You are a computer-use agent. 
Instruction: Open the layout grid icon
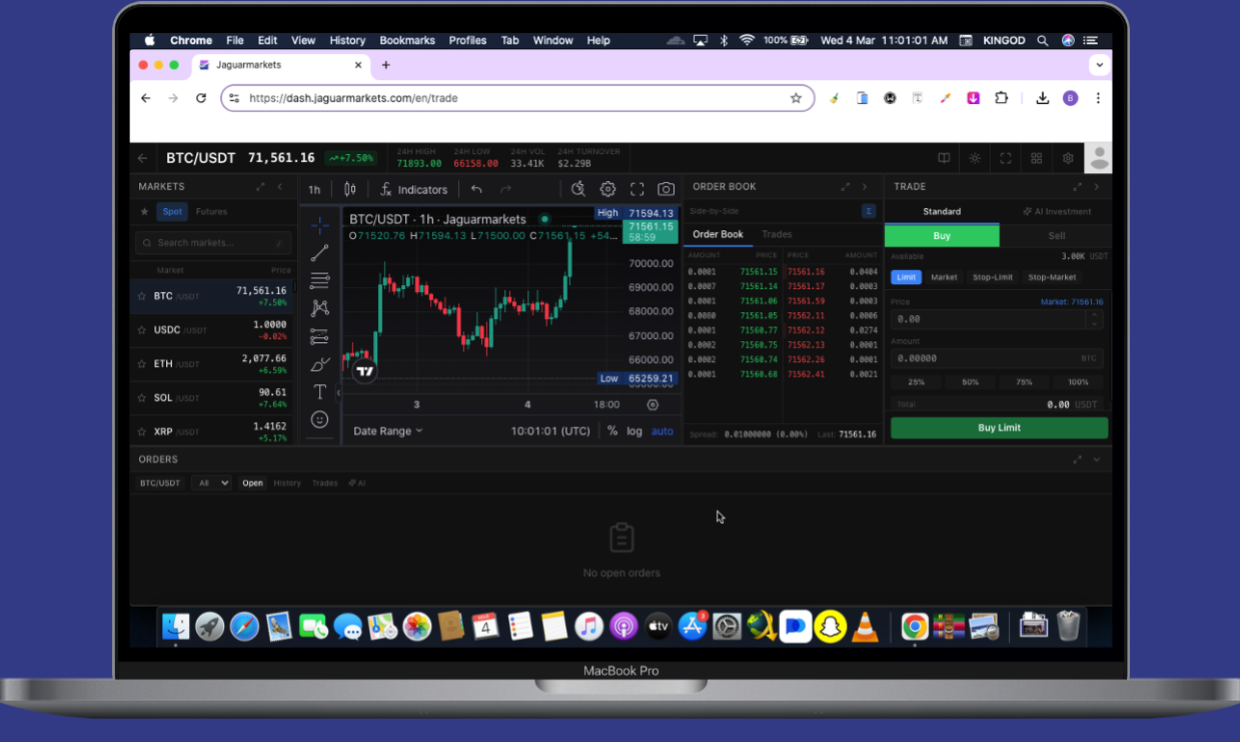coord(1037,158)
